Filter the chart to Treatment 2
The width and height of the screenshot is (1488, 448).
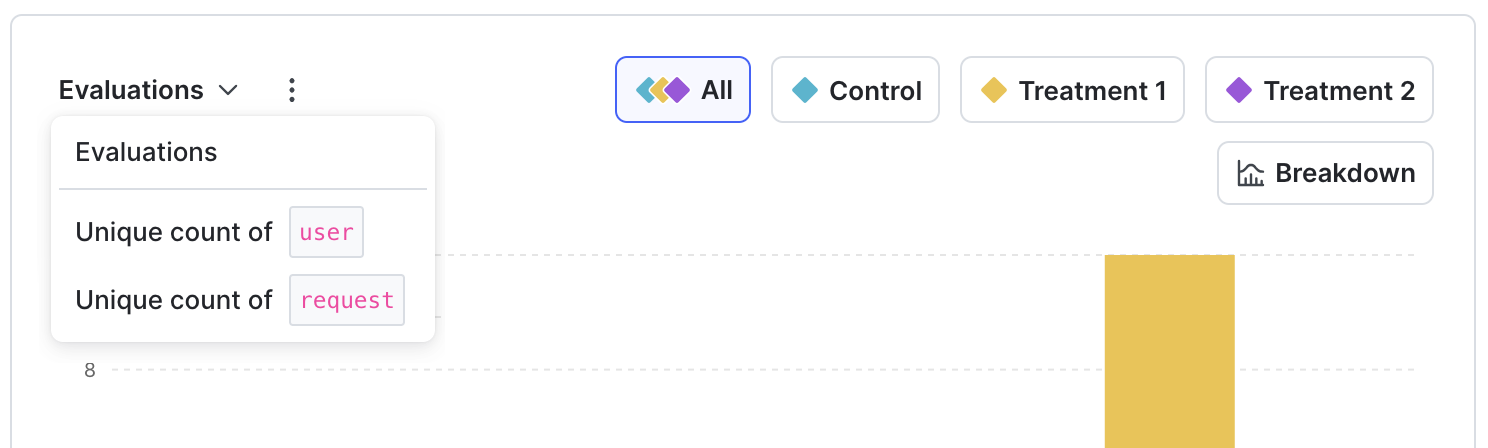[1319, 90]
